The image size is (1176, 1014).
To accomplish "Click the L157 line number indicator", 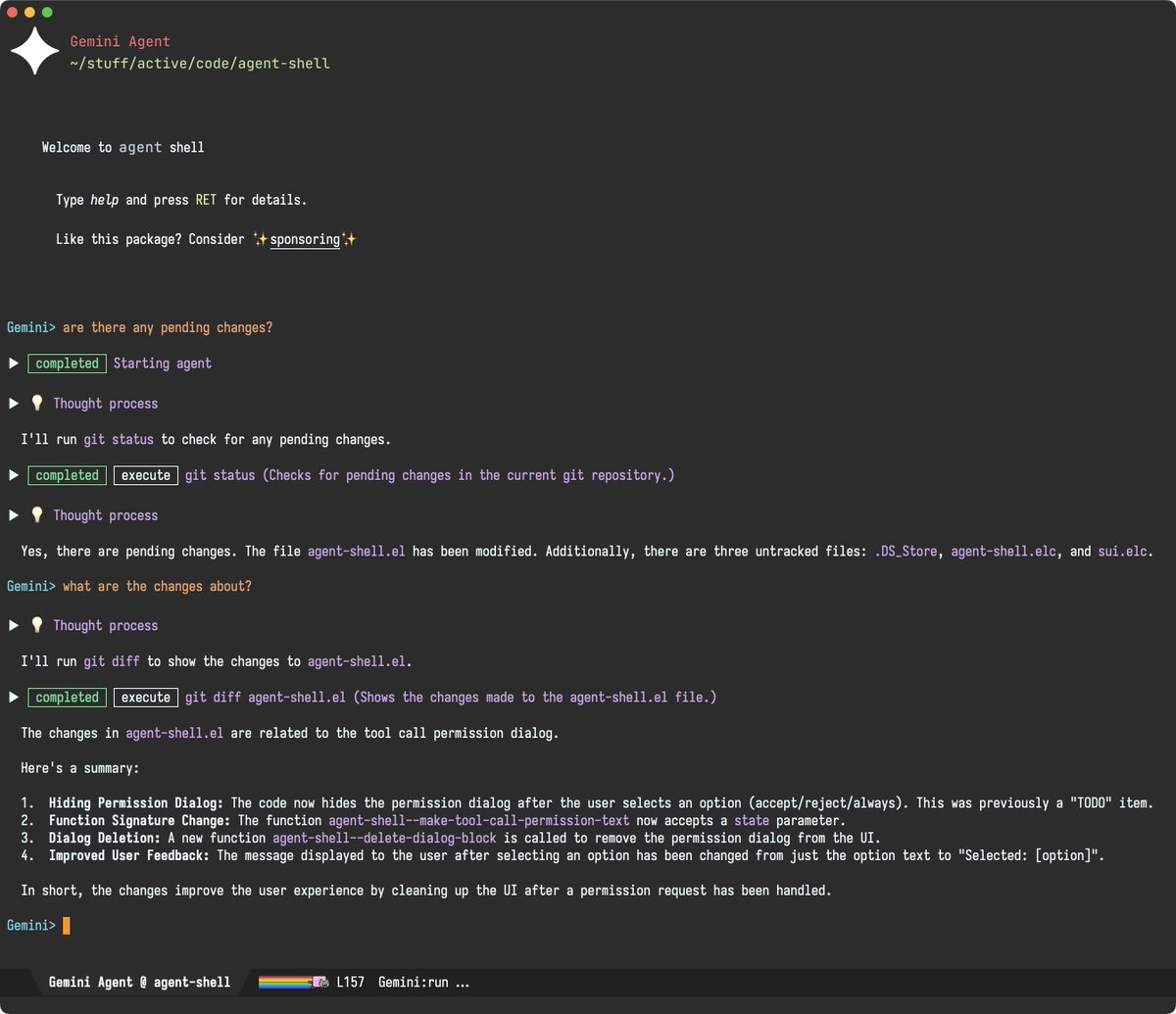I will point(350,982).
